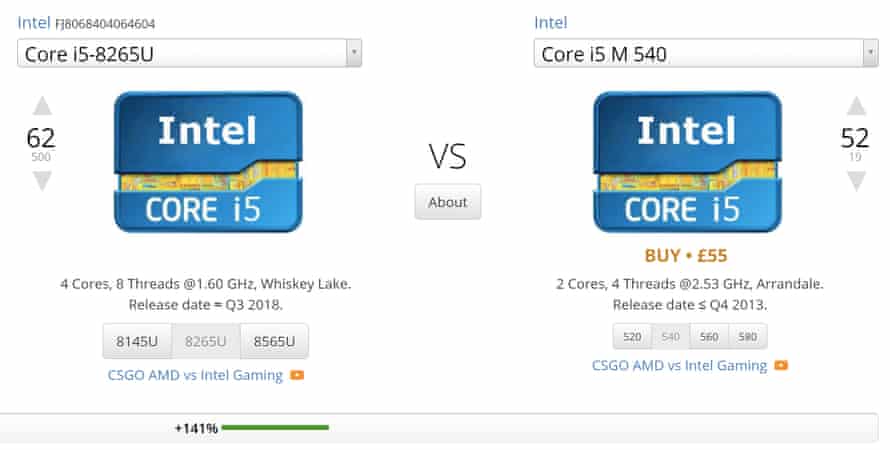The height and width of the screenshot is (450, 890).
Task: Downvote the Core i5-8265U processor
Action: (x=41, y=181)
